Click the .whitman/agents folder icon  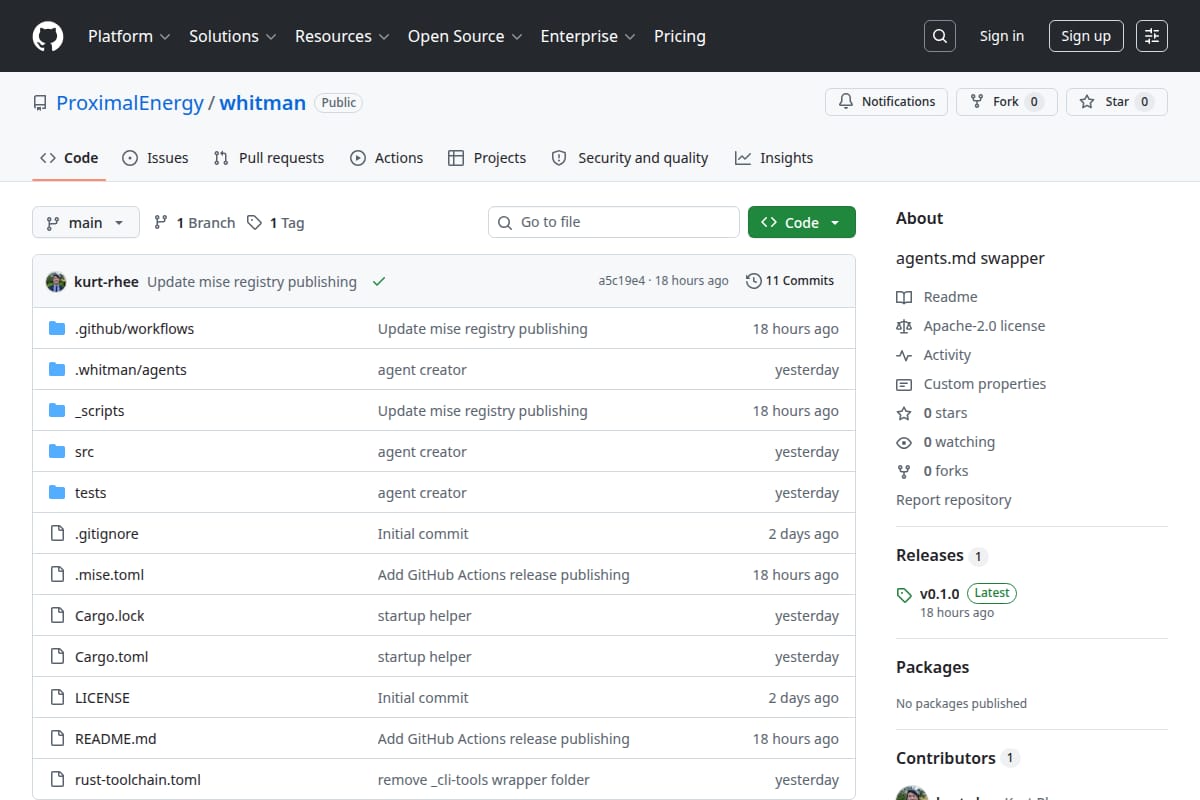[57, 370]
